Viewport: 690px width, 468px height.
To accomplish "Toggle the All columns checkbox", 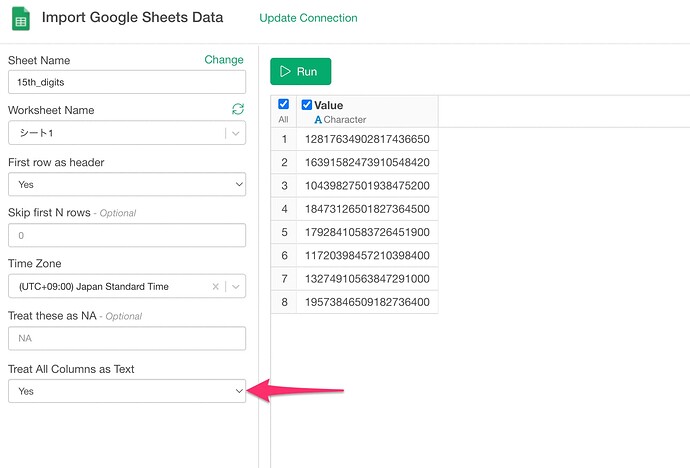I will click(x=283, y=104).
